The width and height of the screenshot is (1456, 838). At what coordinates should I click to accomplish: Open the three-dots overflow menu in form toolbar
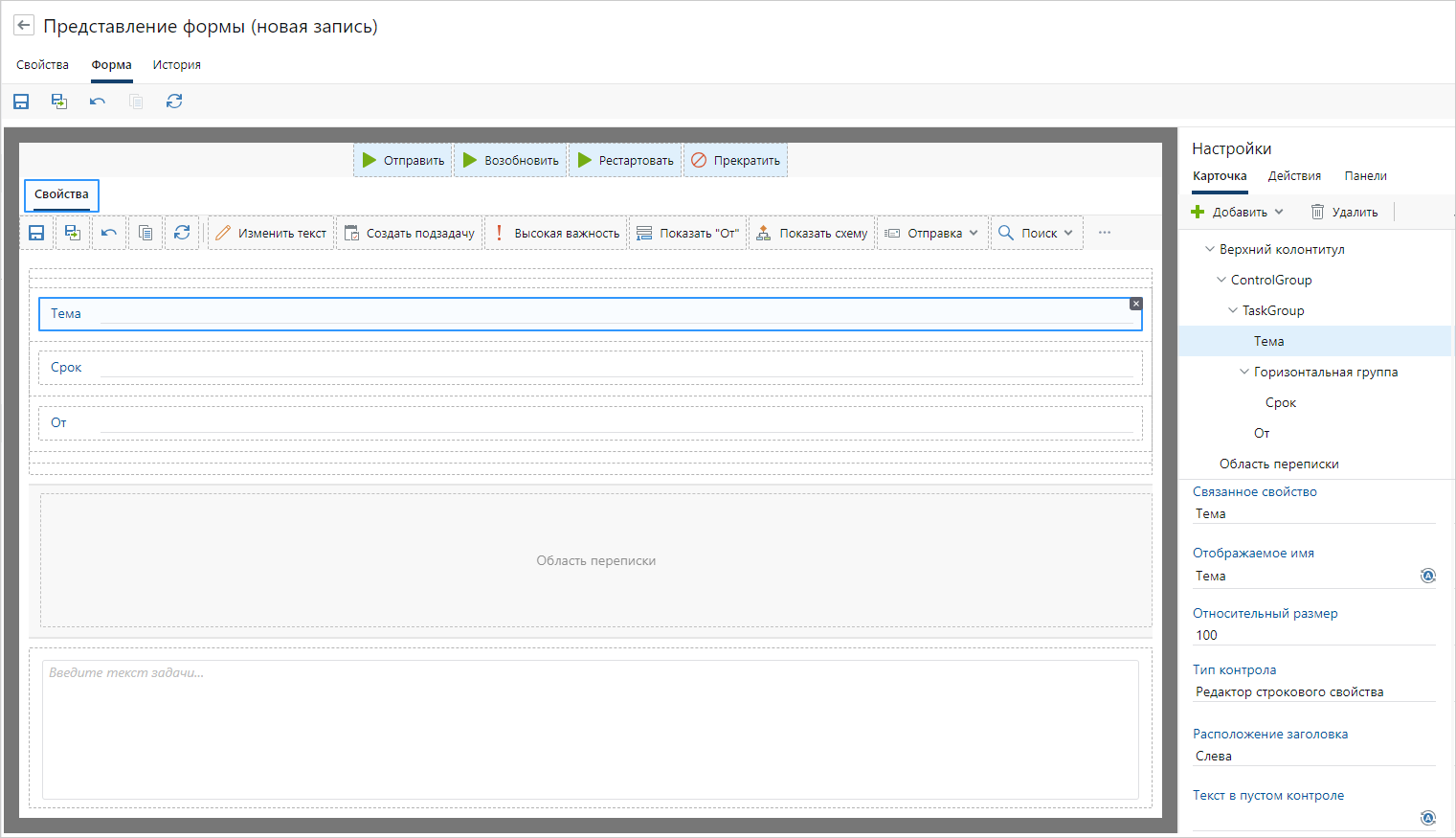pos(1105,233)
